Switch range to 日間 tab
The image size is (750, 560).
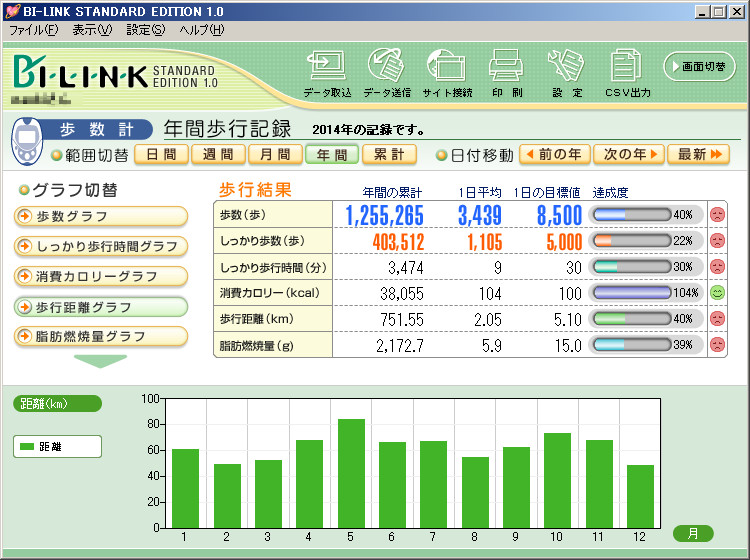(161, 154)
